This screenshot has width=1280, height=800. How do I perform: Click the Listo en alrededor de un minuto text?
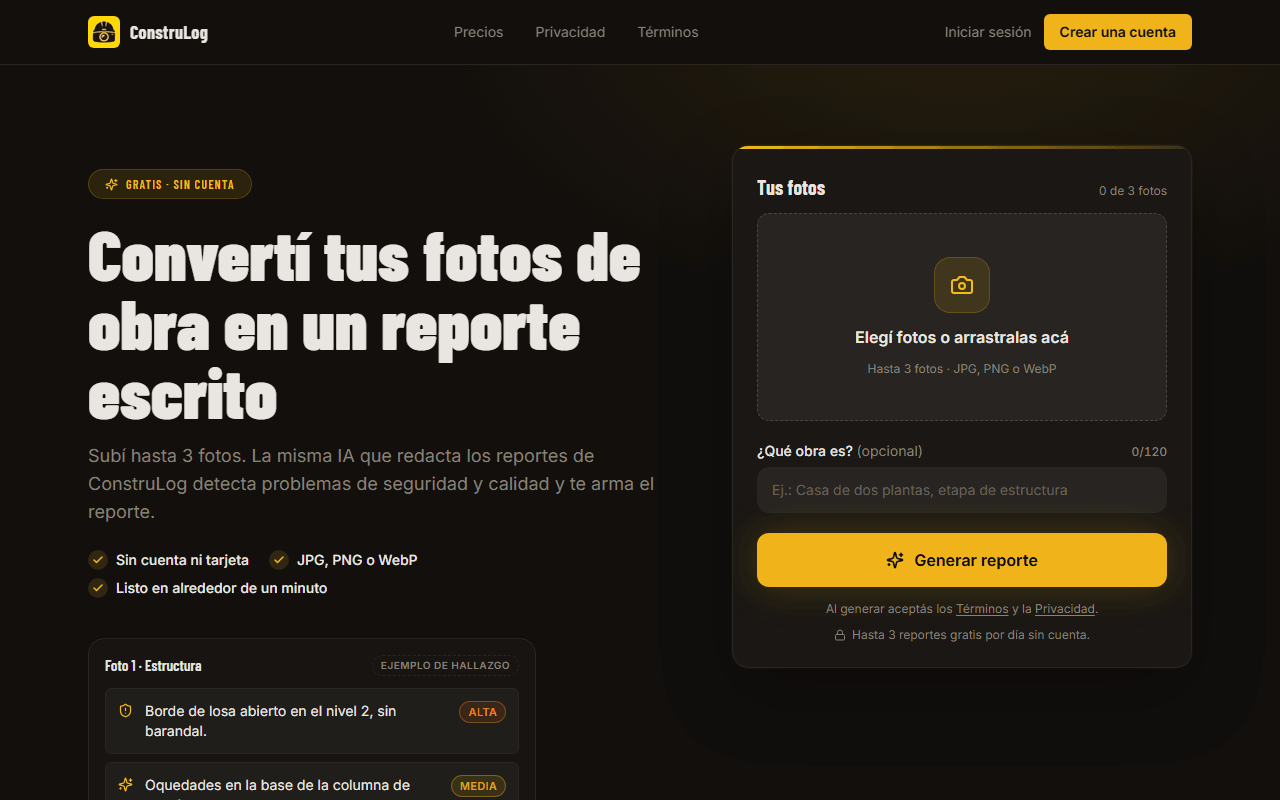[222, 588]
